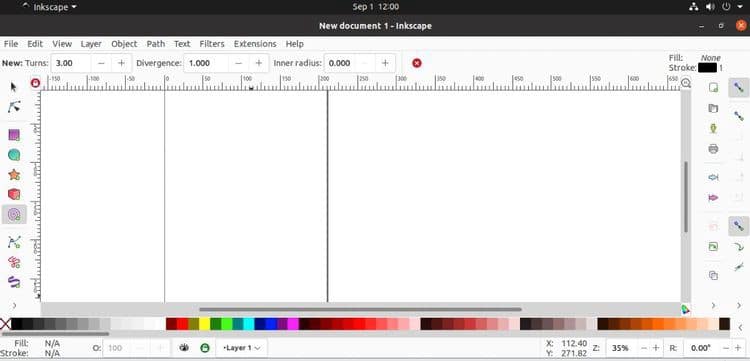
Task: Open the Layer menu
Action: pos(91,44)
